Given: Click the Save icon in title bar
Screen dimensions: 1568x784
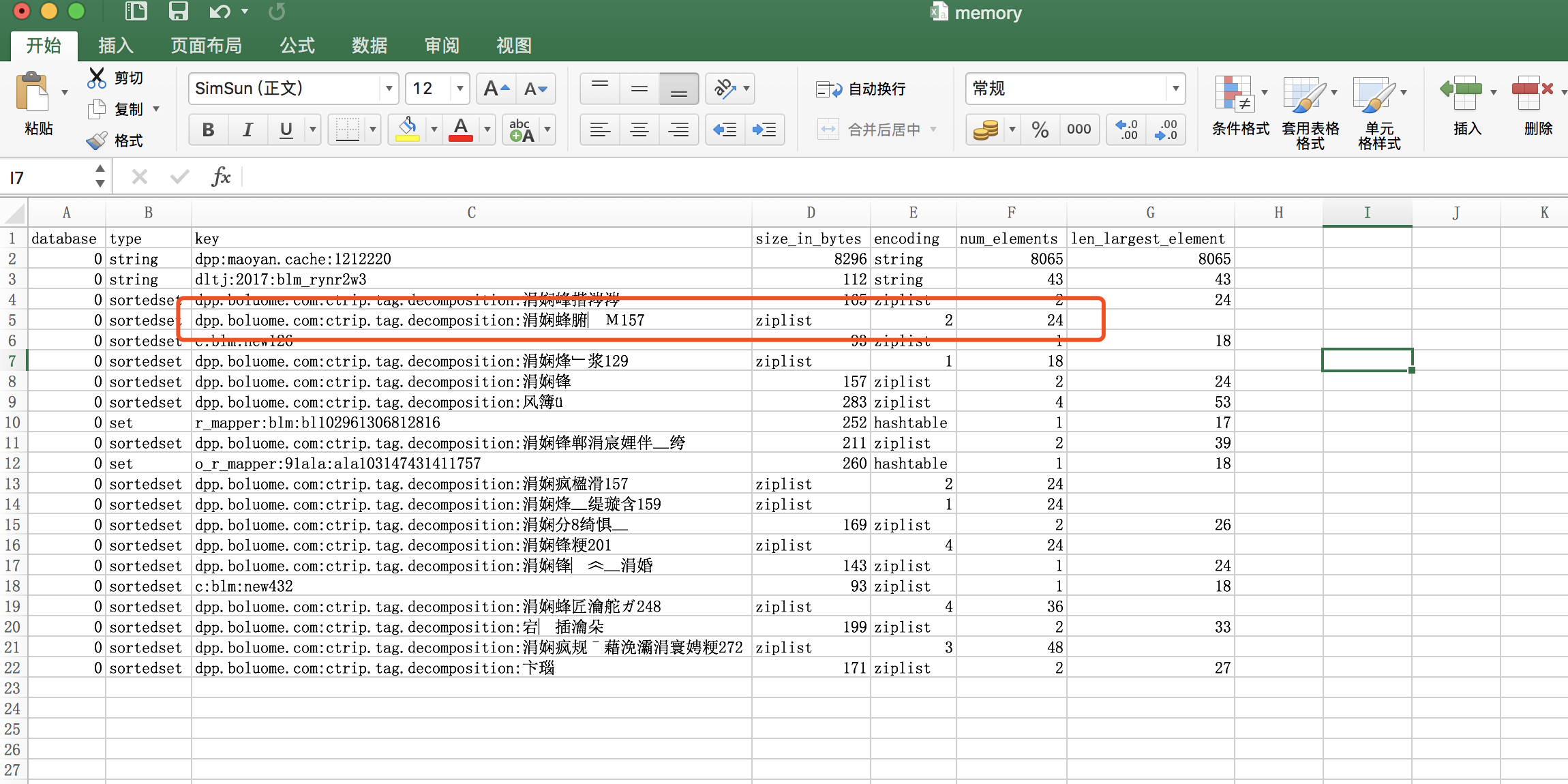Looking at the screenshot, I should (x=178, y=12).
